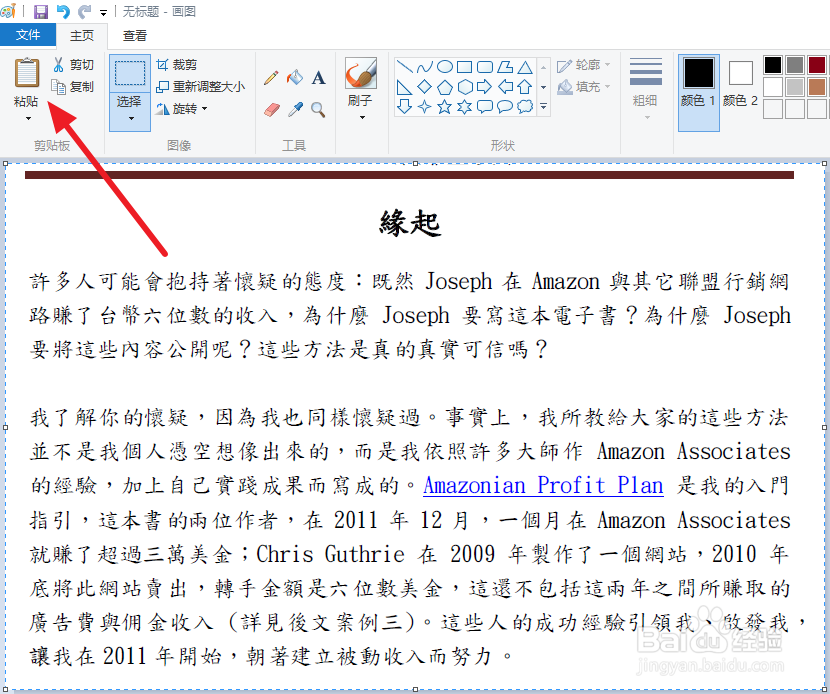The height and width of the screenshot is (694, 830).
Task: Click the rectangular Select tool
Action: pos(130,74)
